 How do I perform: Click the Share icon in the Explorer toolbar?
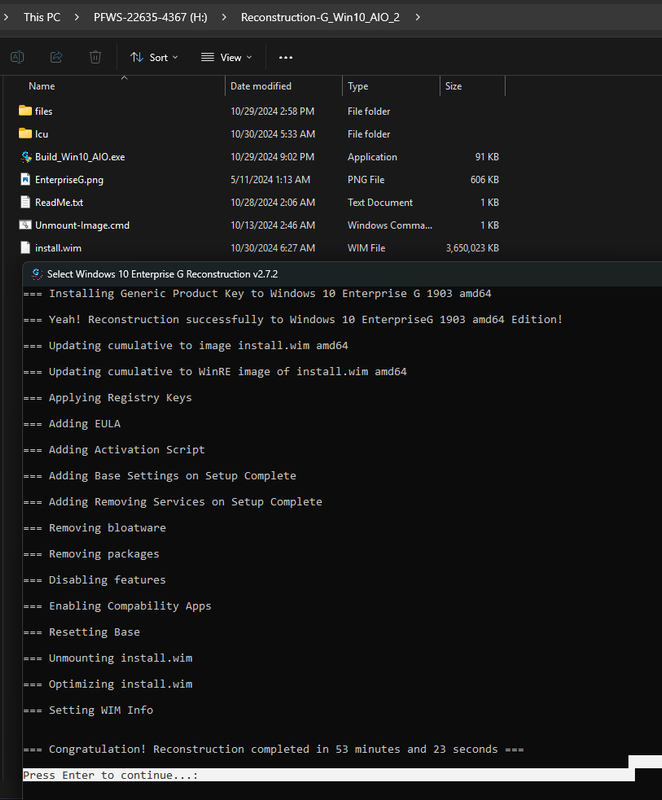click(56, 57)
